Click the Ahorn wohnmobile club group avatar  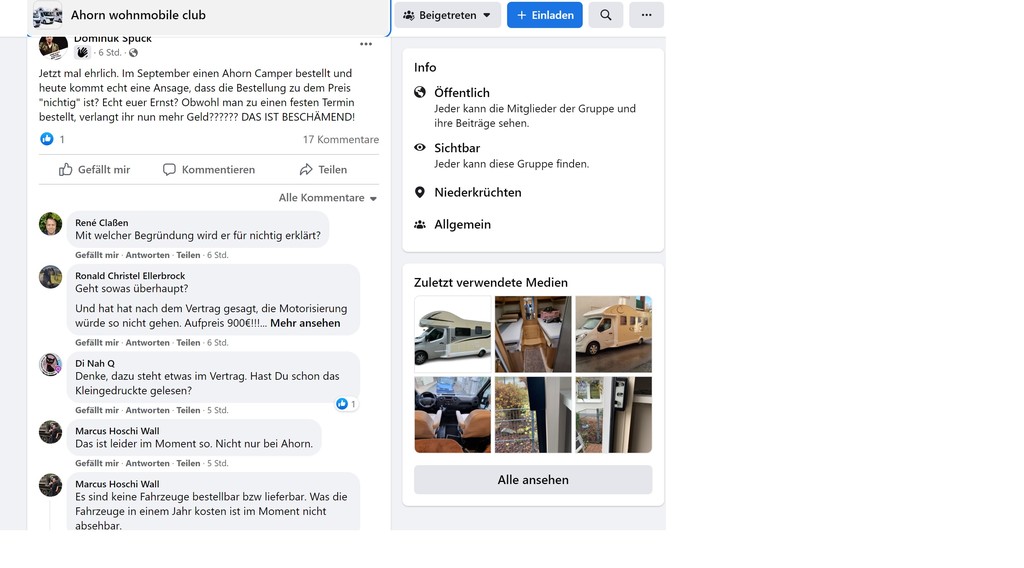(48, 15)
